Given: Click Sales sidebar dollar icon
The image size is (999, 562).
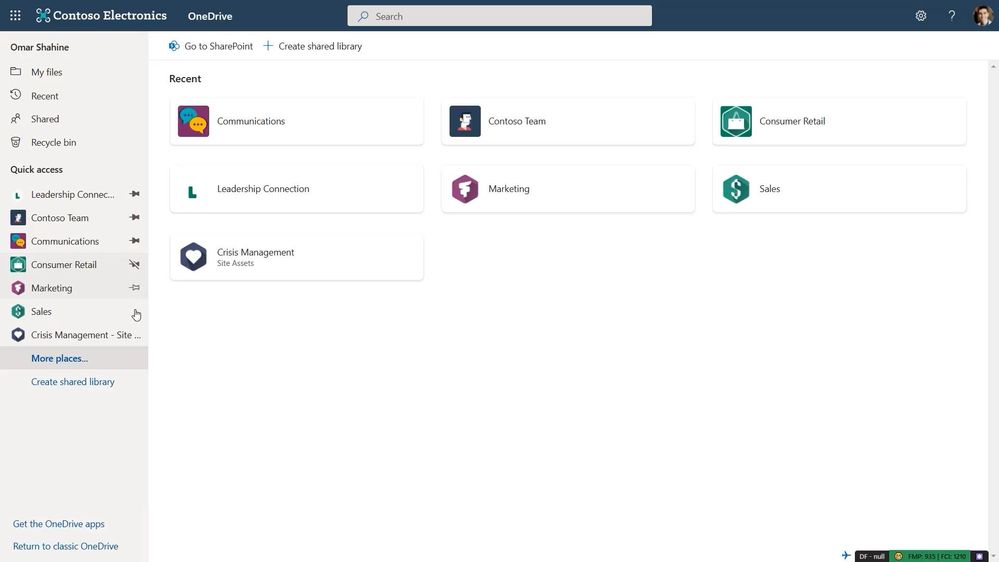Looking at the screenshot, I should click(x=18, y=311).
